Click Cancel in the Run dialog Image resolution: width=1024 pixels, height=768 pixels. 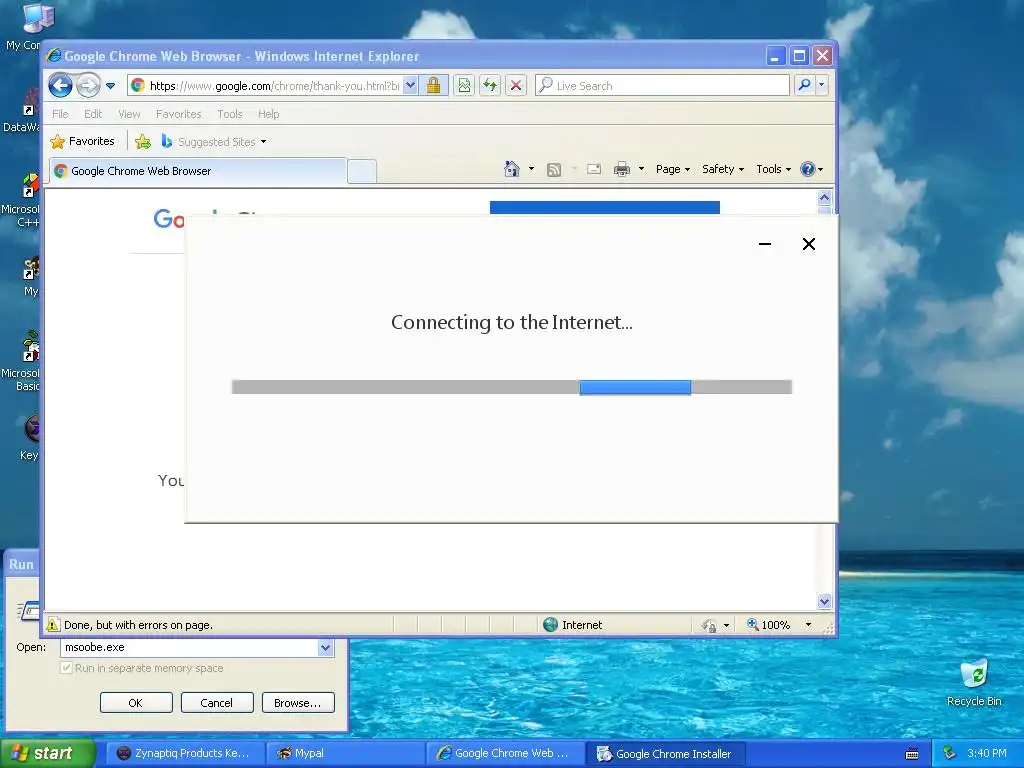tap(217, 703)
